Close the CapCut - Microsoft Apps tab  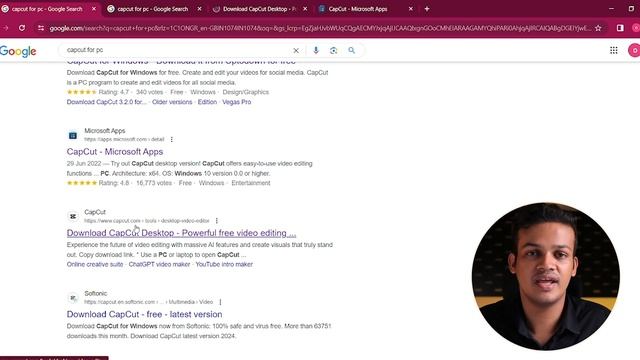click(411, 9)
